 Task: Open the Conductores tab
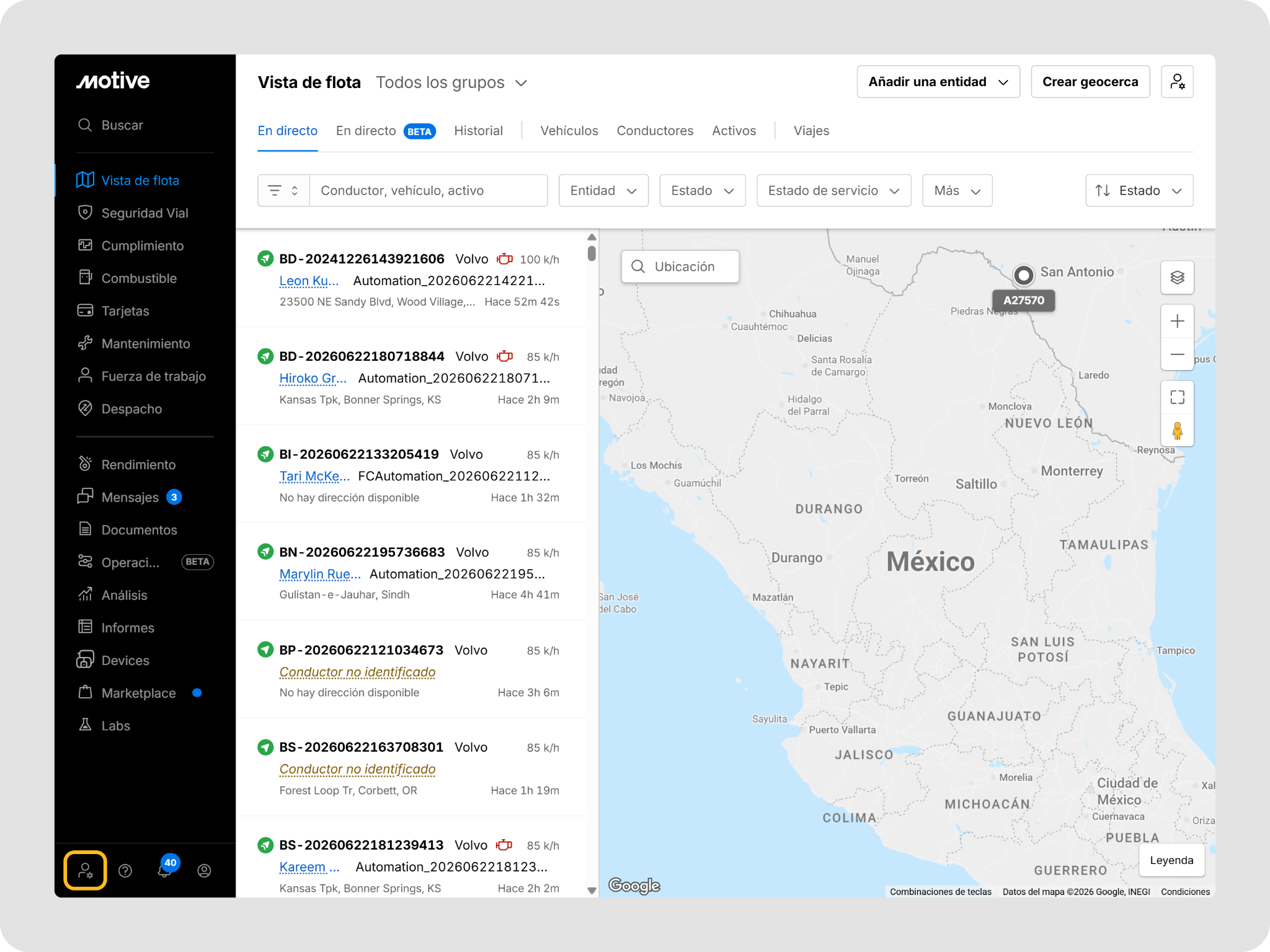click(x=655, y=131)
